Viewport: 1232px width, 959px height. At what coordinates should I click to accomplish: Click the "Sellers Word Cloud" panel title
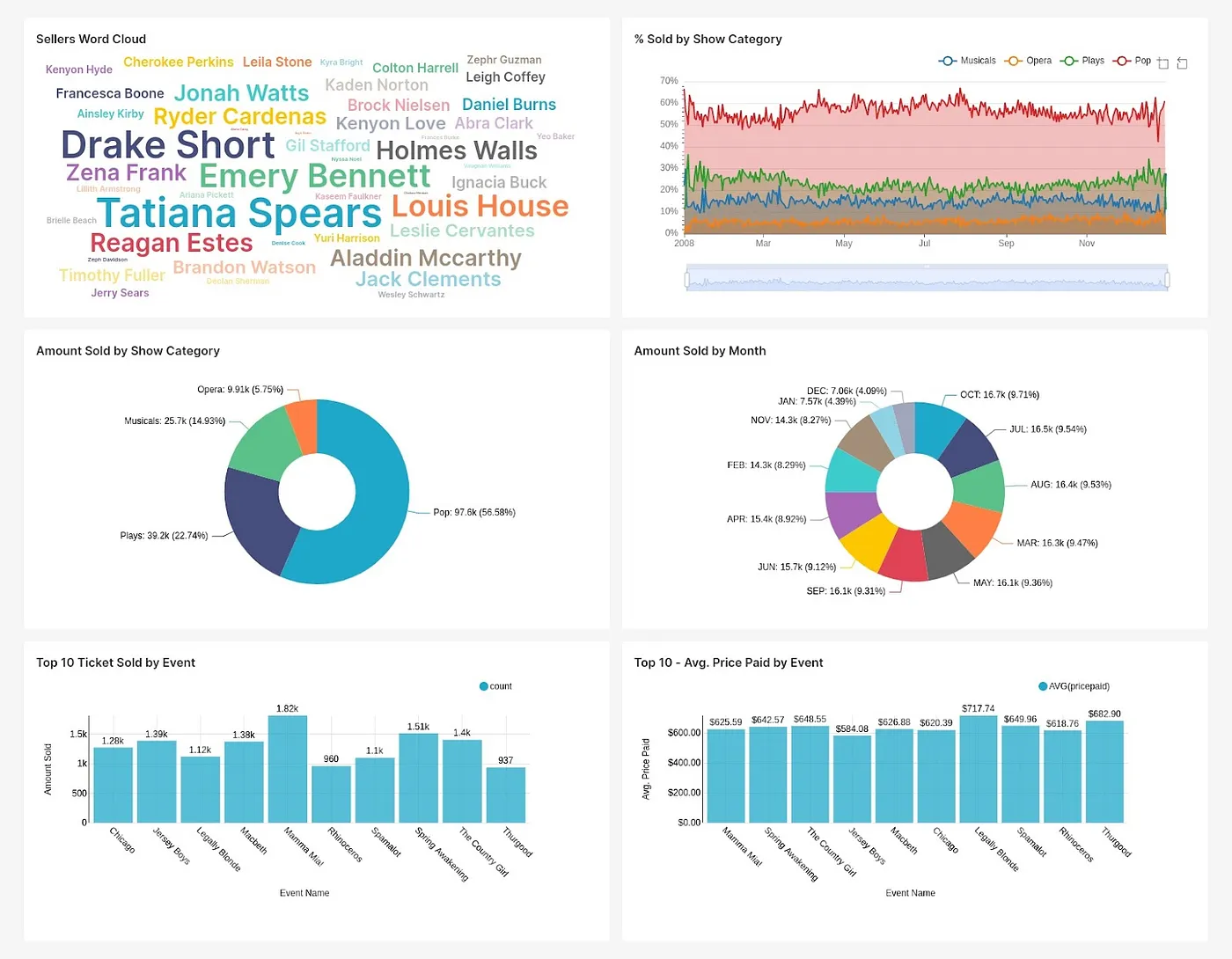pyautogui.click(x=92, y=39)
